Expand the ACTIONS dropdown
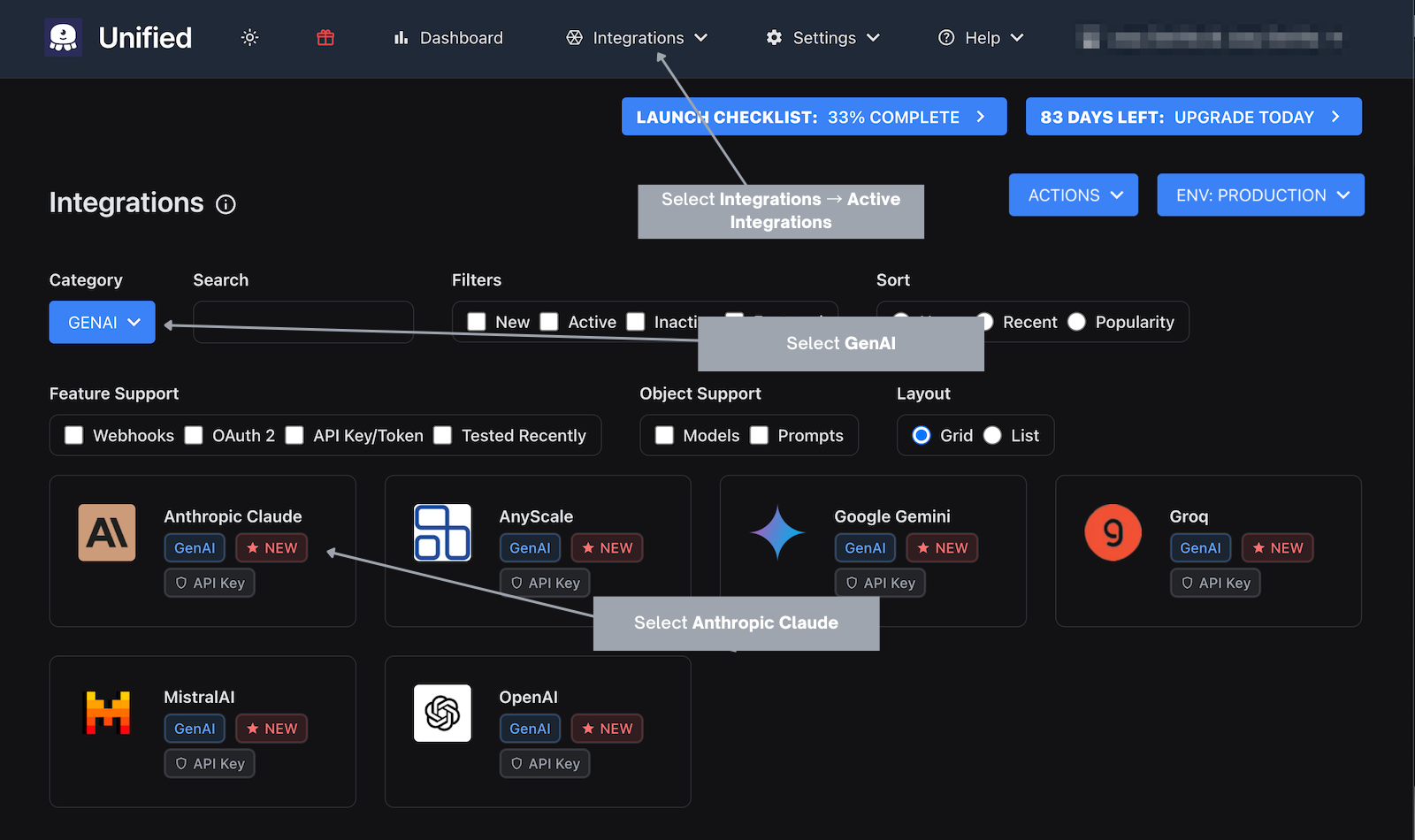This screenshot has width=1415, height=840. (1073, 195)
